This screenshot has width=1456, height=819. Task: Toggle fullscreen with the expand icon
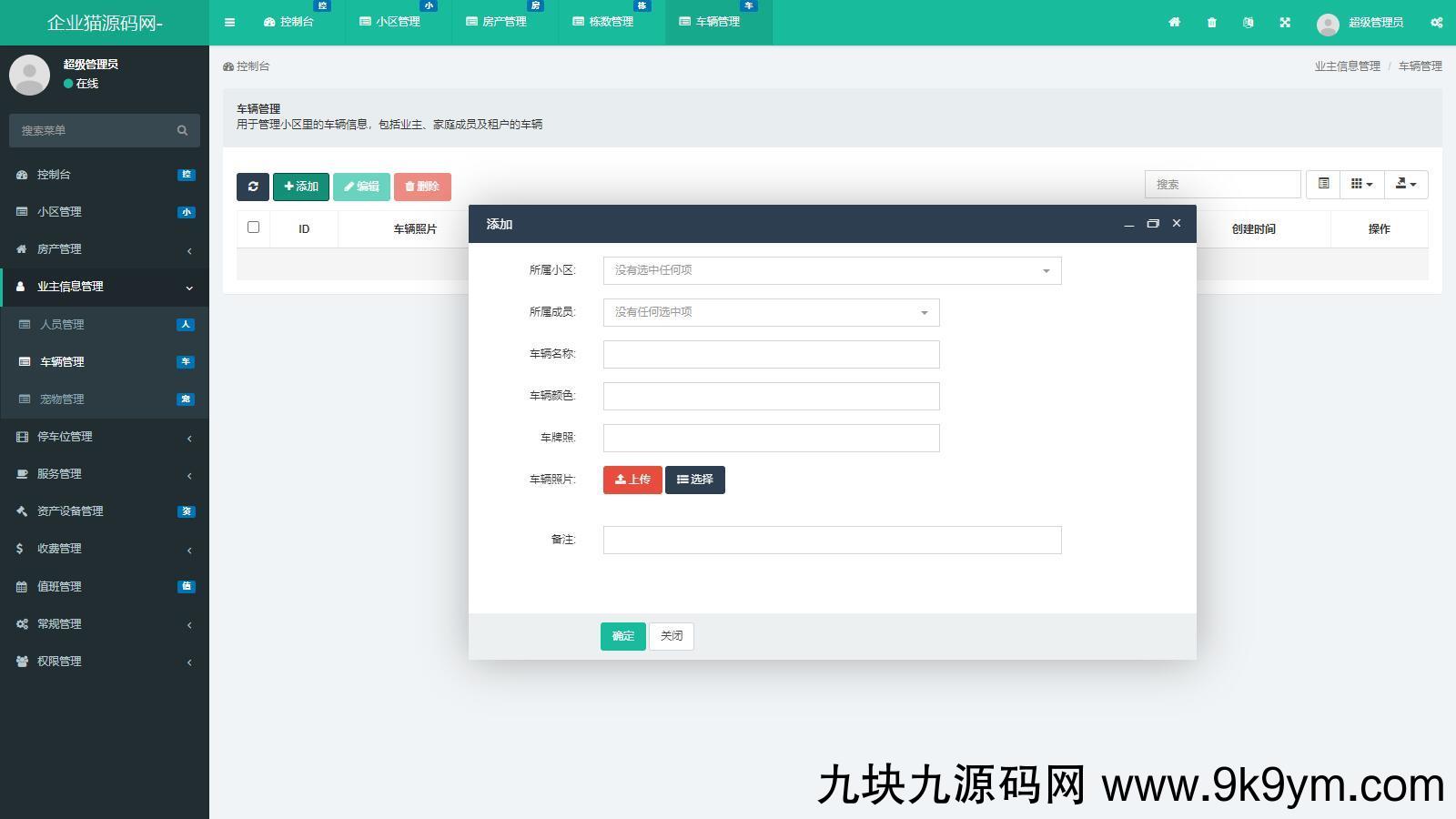1285,23
